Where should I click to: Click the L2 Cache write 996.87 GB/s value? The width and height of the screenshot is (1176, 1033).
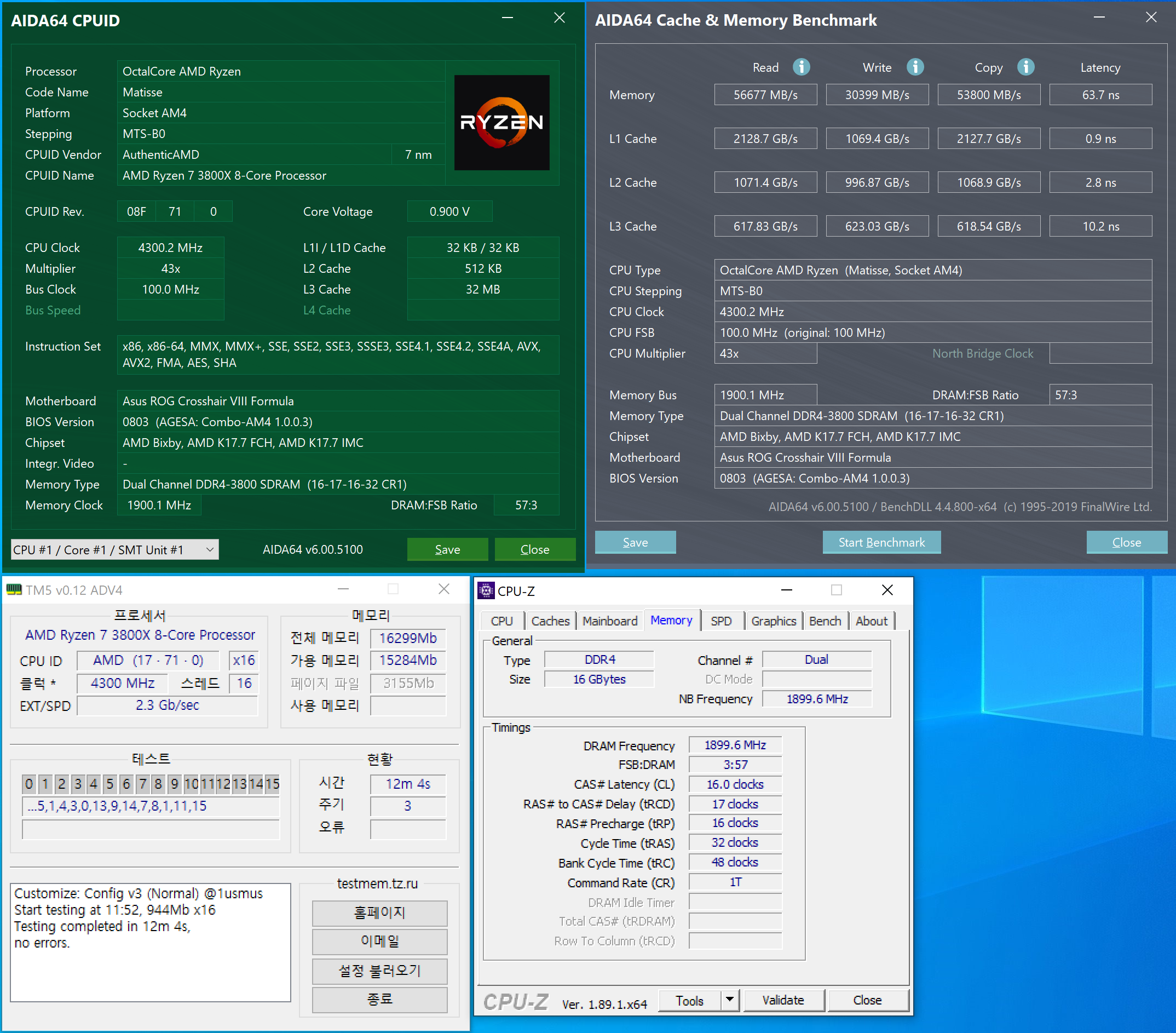pos(877,182)
